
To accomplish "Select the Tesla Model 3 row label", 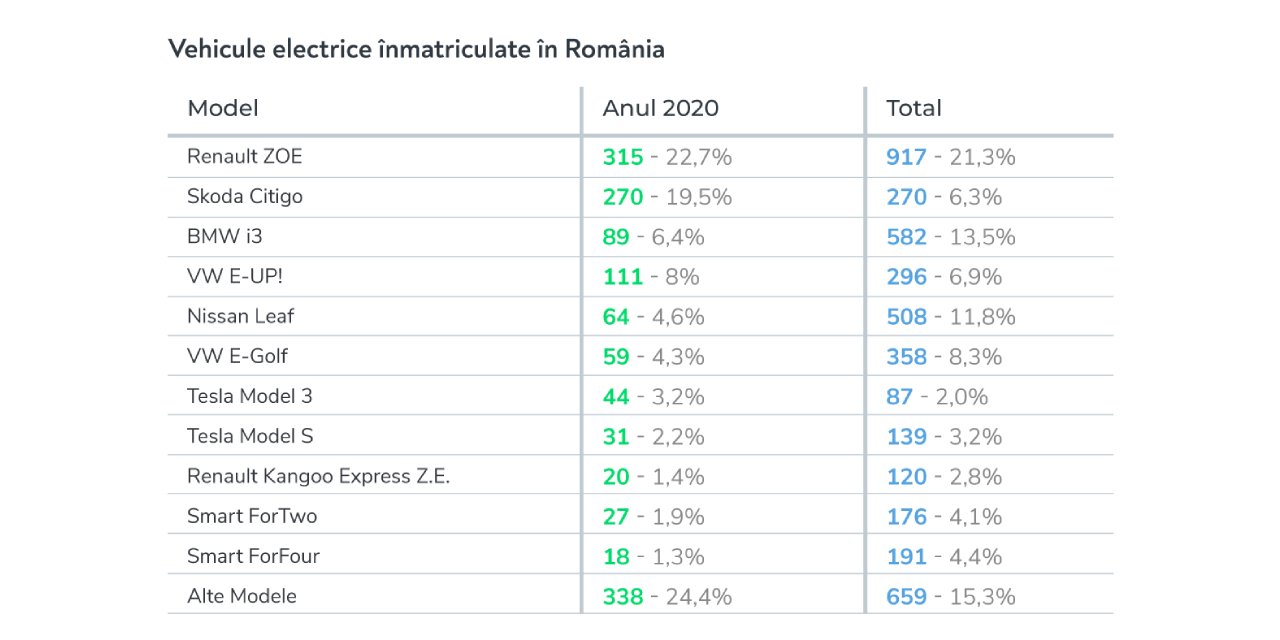I will click(x=250, y=396).
